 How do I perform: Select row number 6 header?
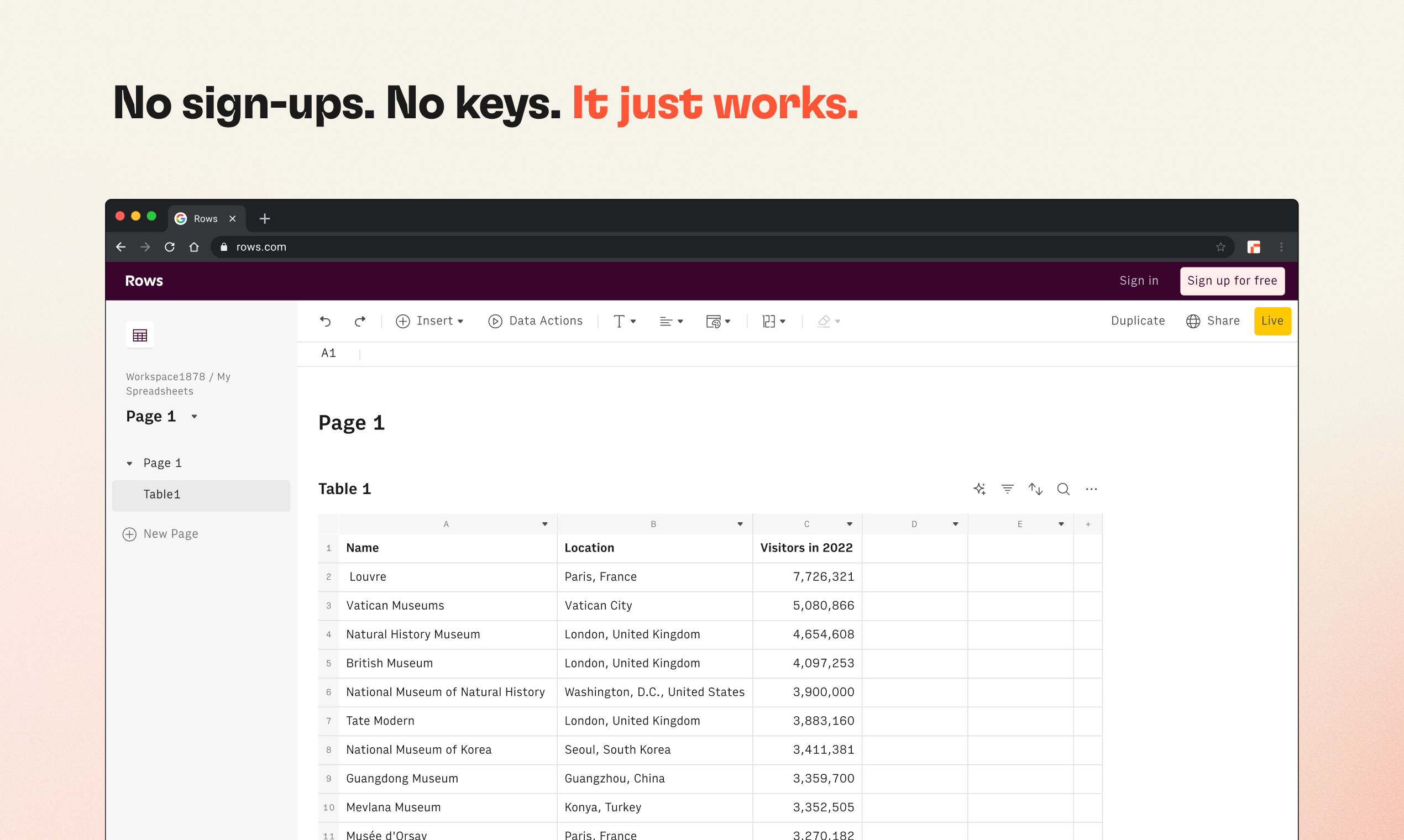(x=328, y=692)
